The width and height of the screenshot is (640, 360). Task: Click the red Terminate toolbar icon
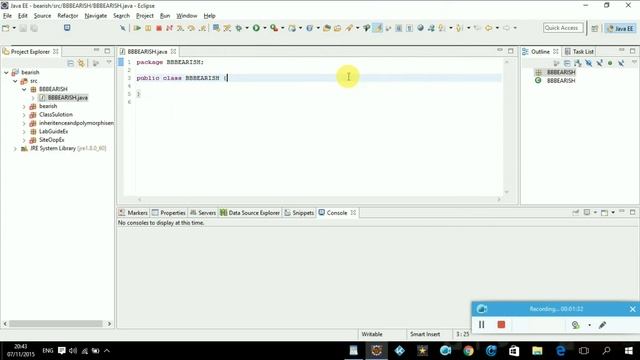(x=159, y=28)
